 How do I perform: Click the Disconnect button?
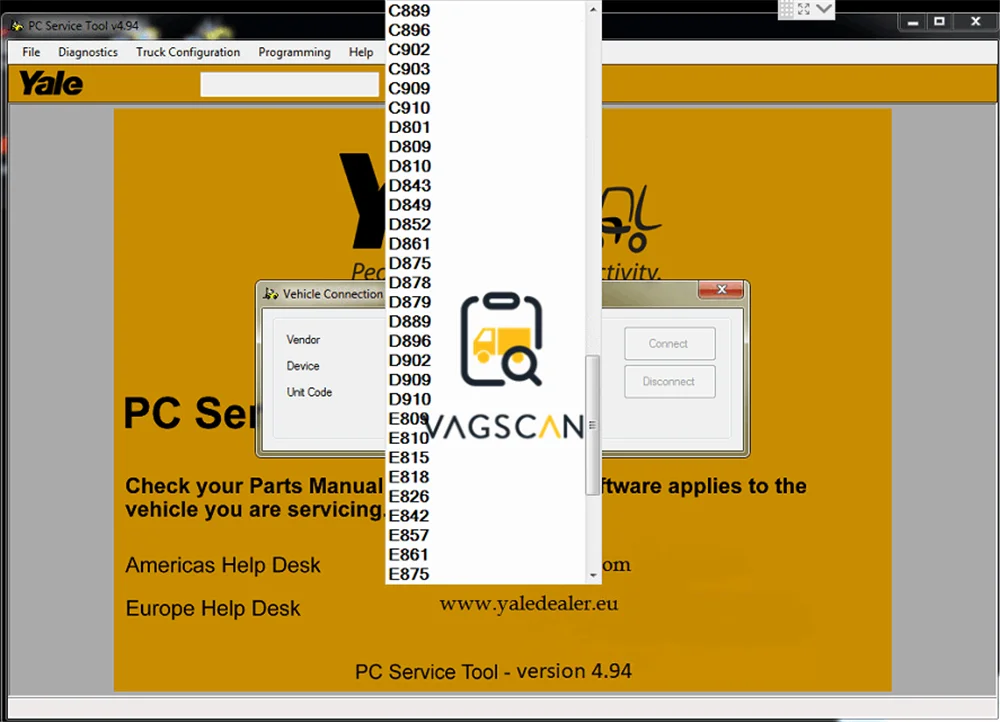click(x=670, y=381)
